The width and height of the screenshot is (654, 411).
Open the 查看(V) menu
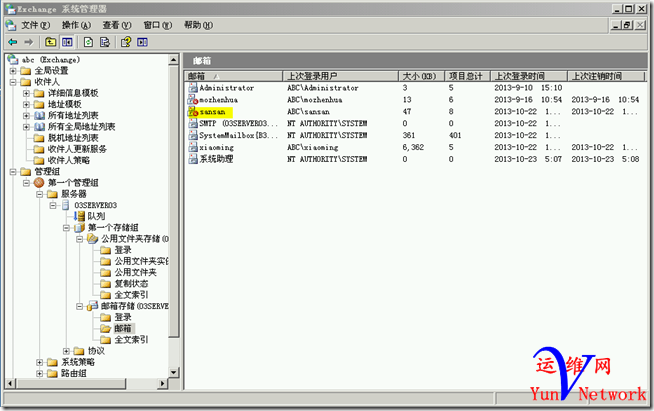click(x=117, y=25)
